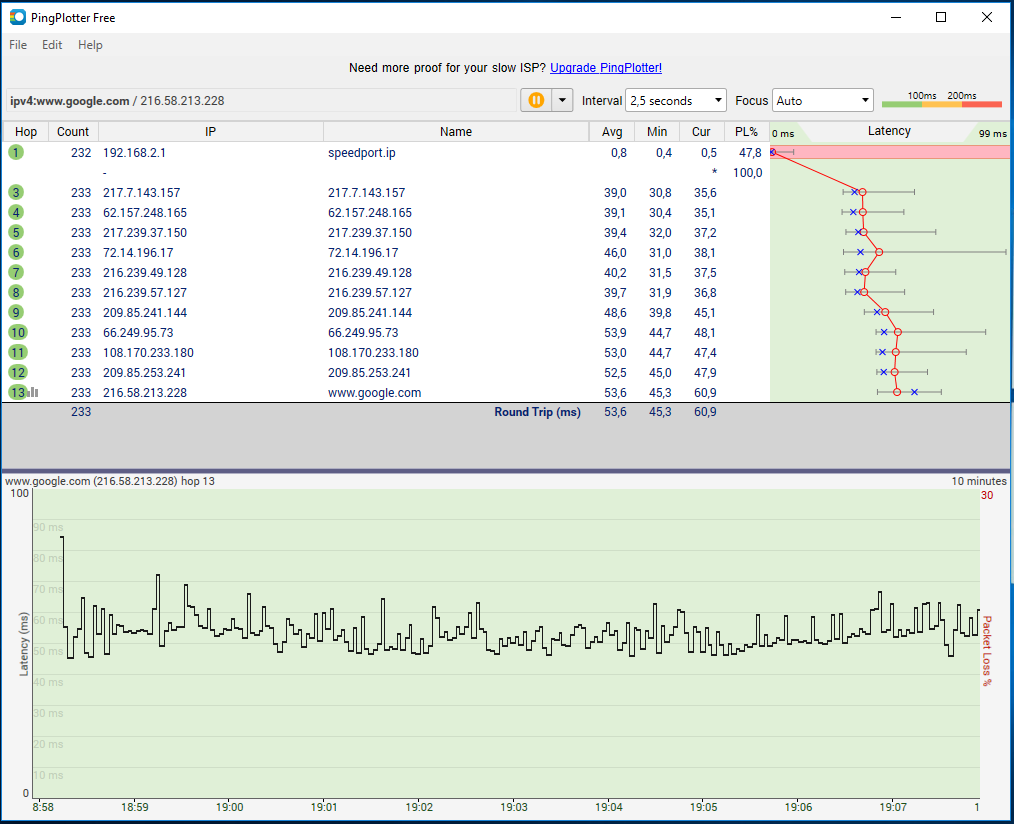This screenshot has width=1014, height=824.
Task: Maximize the PingPlotter window
Action: coord(941,17)
